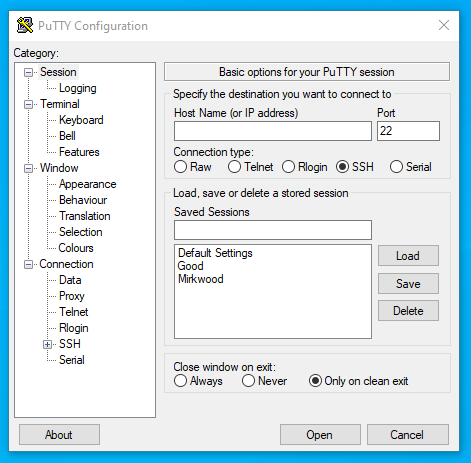Image resolution: width=471 pixels, height=463 pixels.
Task: Expand the SSH tree node
Action: point(47,344)
